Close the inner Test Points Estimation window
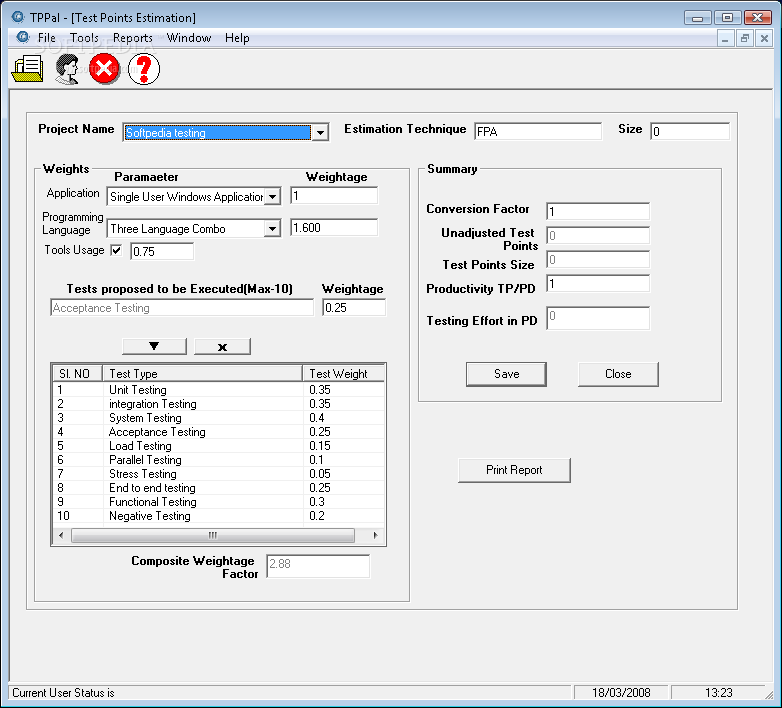Viewport: 782px width, 708px height. click(764, 38)
